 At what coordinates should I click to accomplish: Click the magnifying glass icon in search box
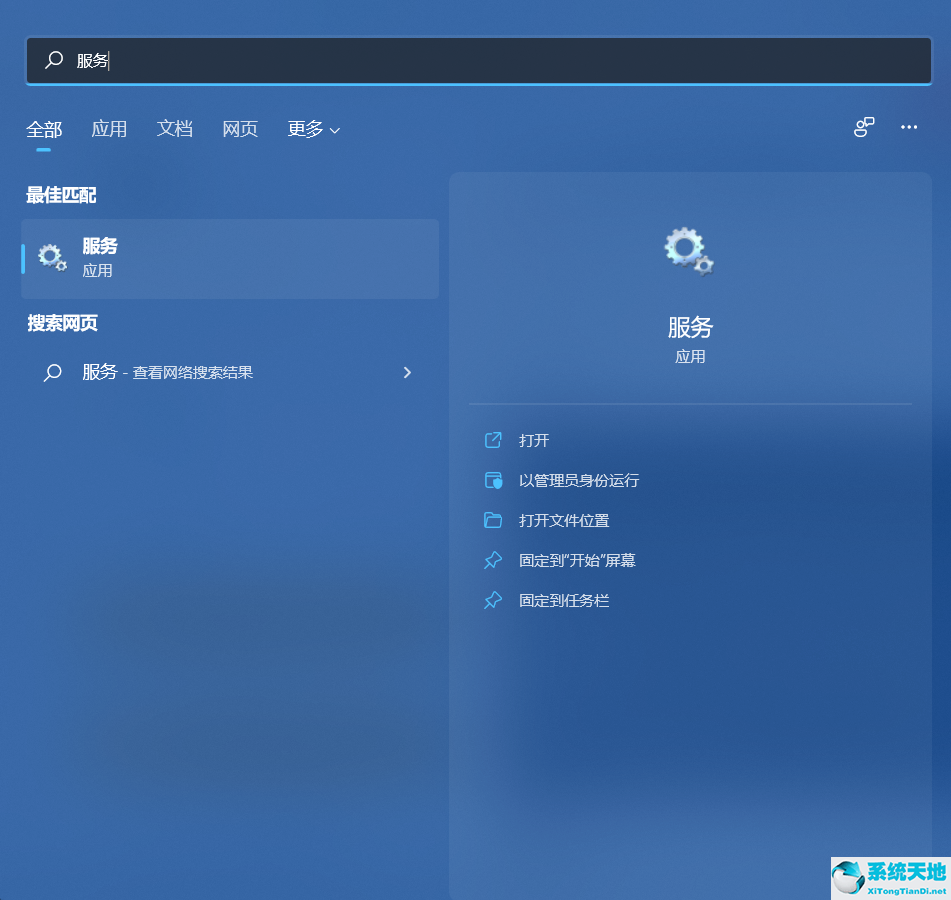pyautogui.click(x=54, y=60)
